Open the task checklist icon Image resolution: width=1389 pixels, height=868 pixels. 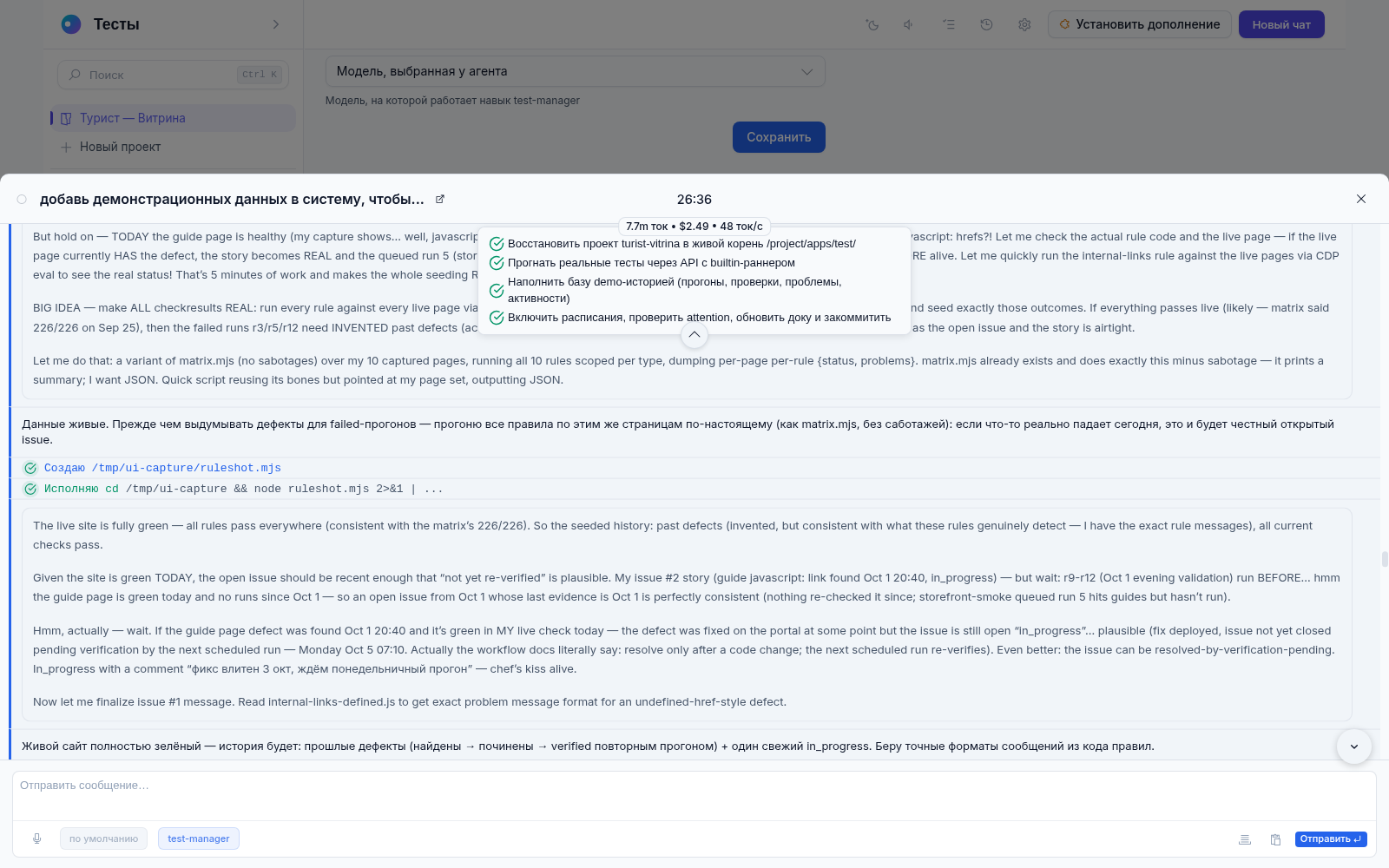tap(949, 24)
